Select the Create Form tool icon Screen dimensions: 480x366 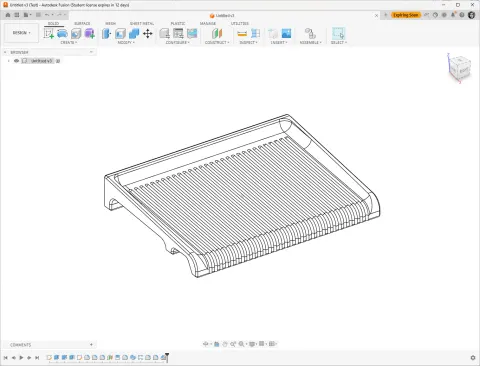(62, 33)
